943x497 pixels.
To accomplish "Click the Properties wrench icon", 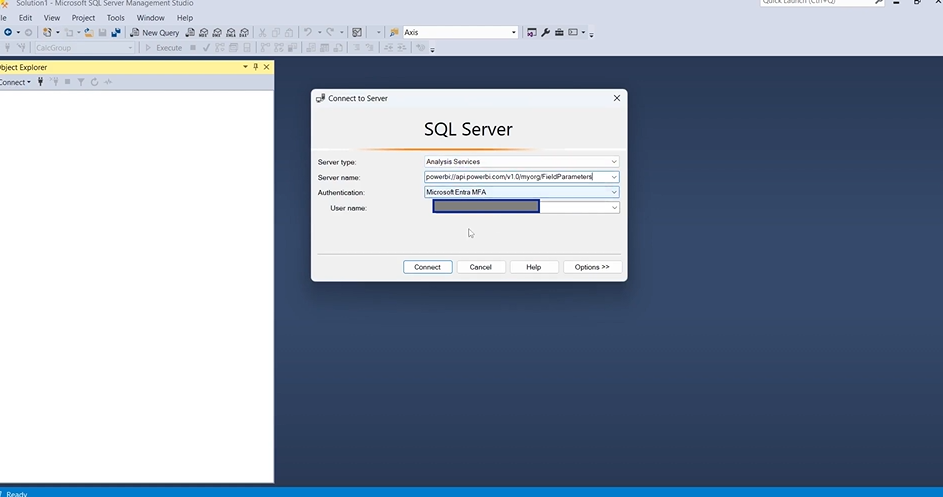I will pos(545,32).
